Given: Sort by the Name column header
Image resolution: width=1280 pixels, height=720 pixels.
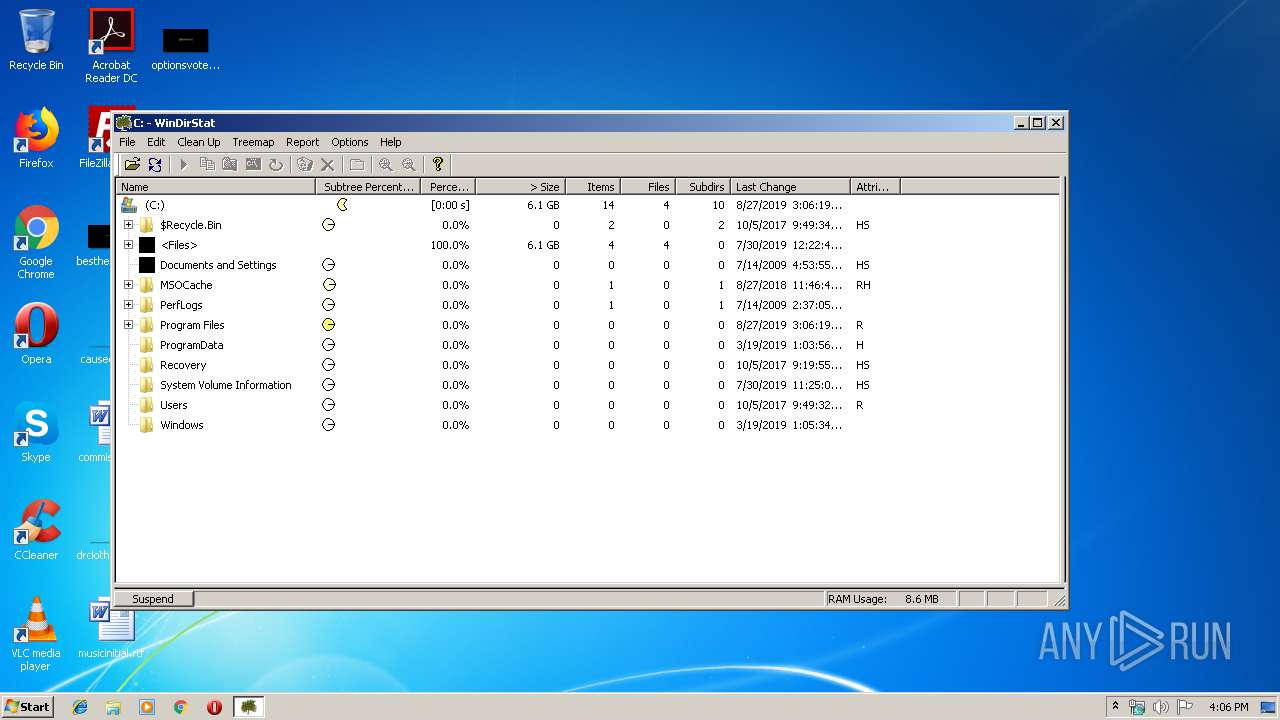Looking at the screenshot, I should tap(217, 187).
